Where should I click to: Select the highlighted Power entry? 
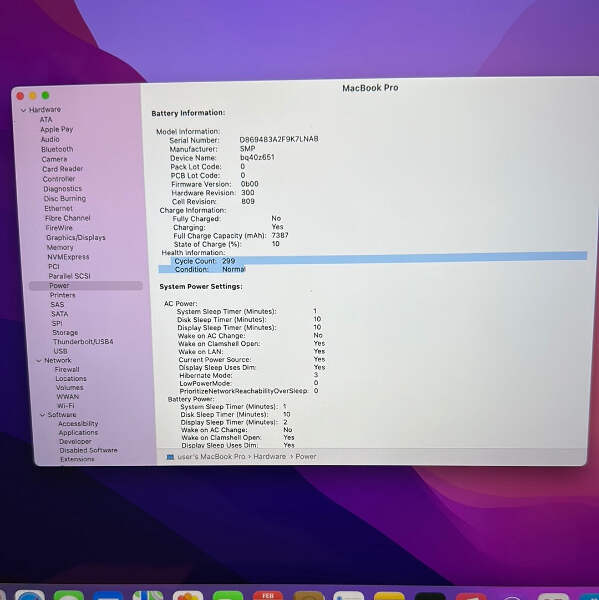[x=86, y=286]
